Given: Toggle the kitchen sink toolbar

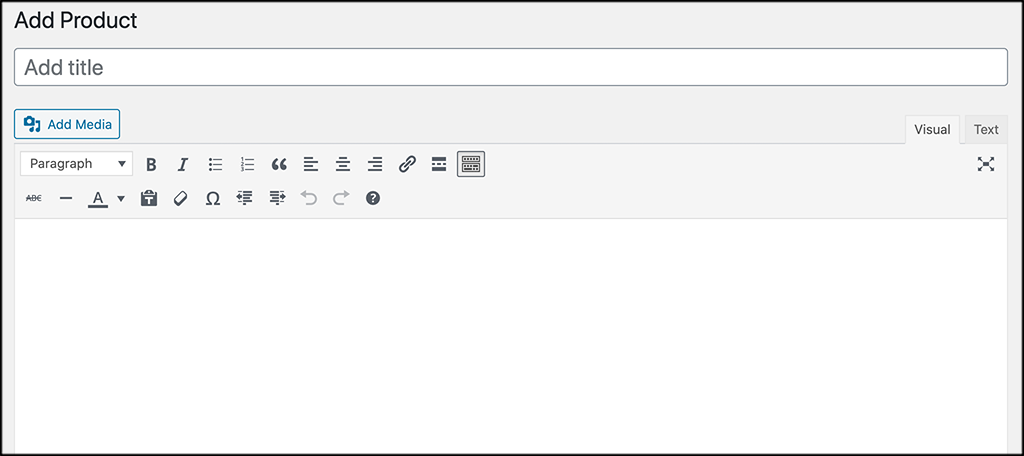Looking at the screenshot, I should (x=471, y=165).
